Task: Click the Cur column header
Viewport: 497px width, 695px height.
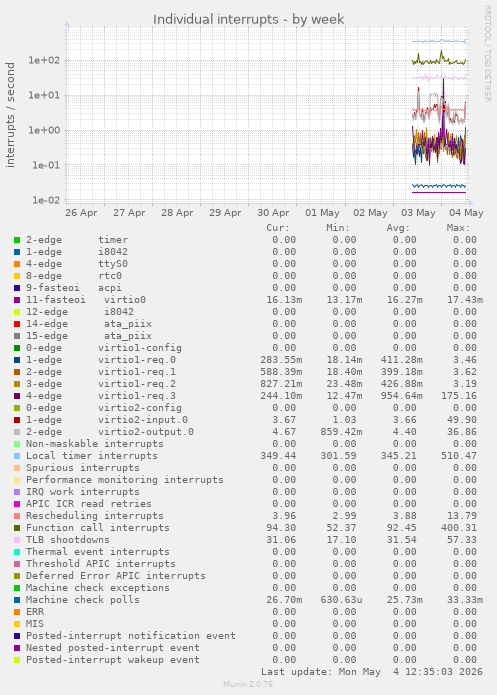Action: coord(278,228)
